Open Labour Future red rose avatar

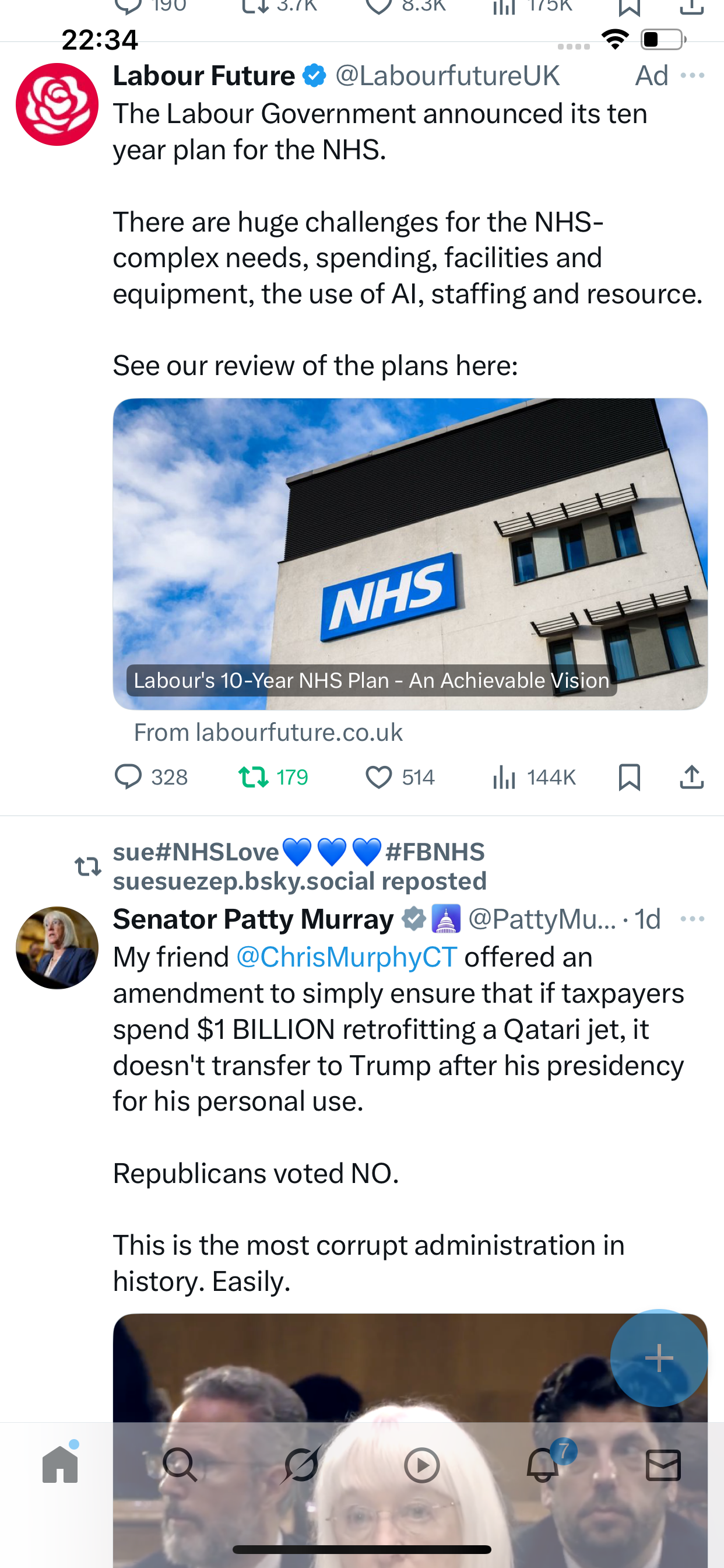point(57,104)
